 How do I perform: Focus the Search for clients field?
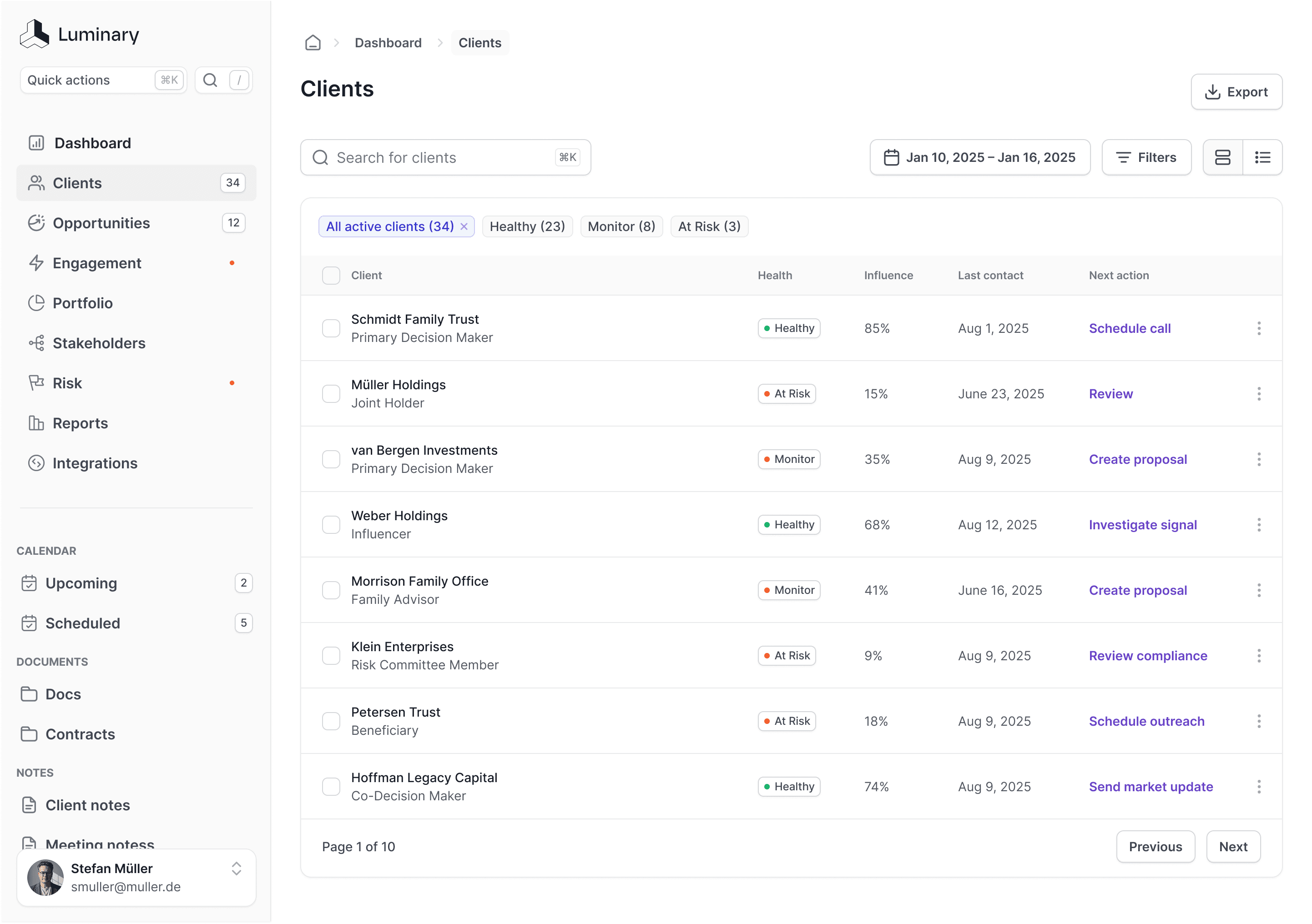(x=445, y=157)
